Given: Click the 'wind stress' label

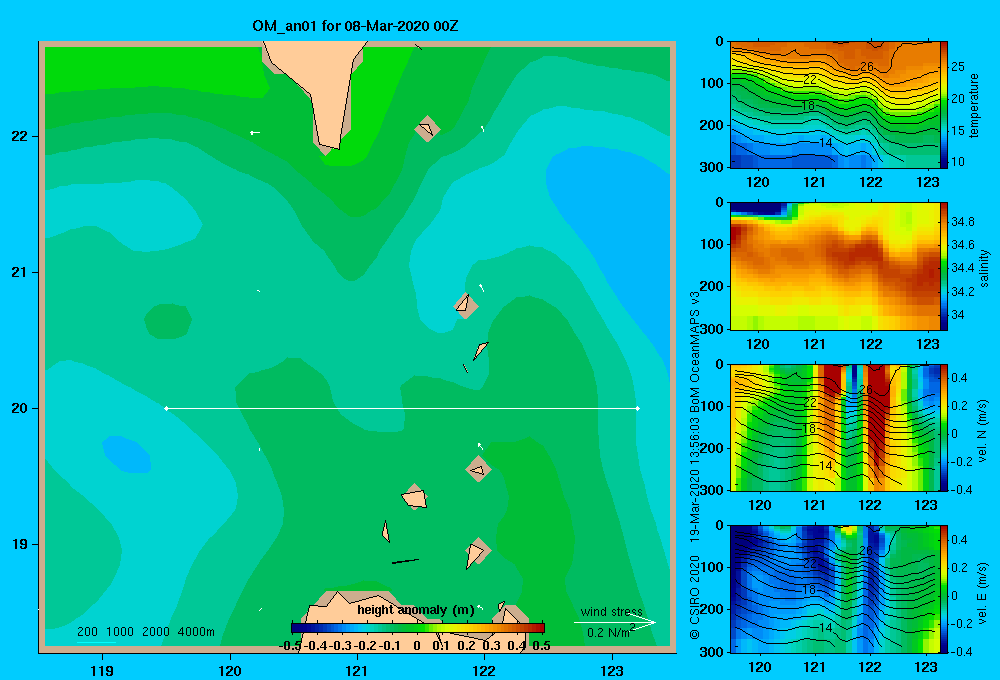Looking at the screenshot, I should [611, 611].
